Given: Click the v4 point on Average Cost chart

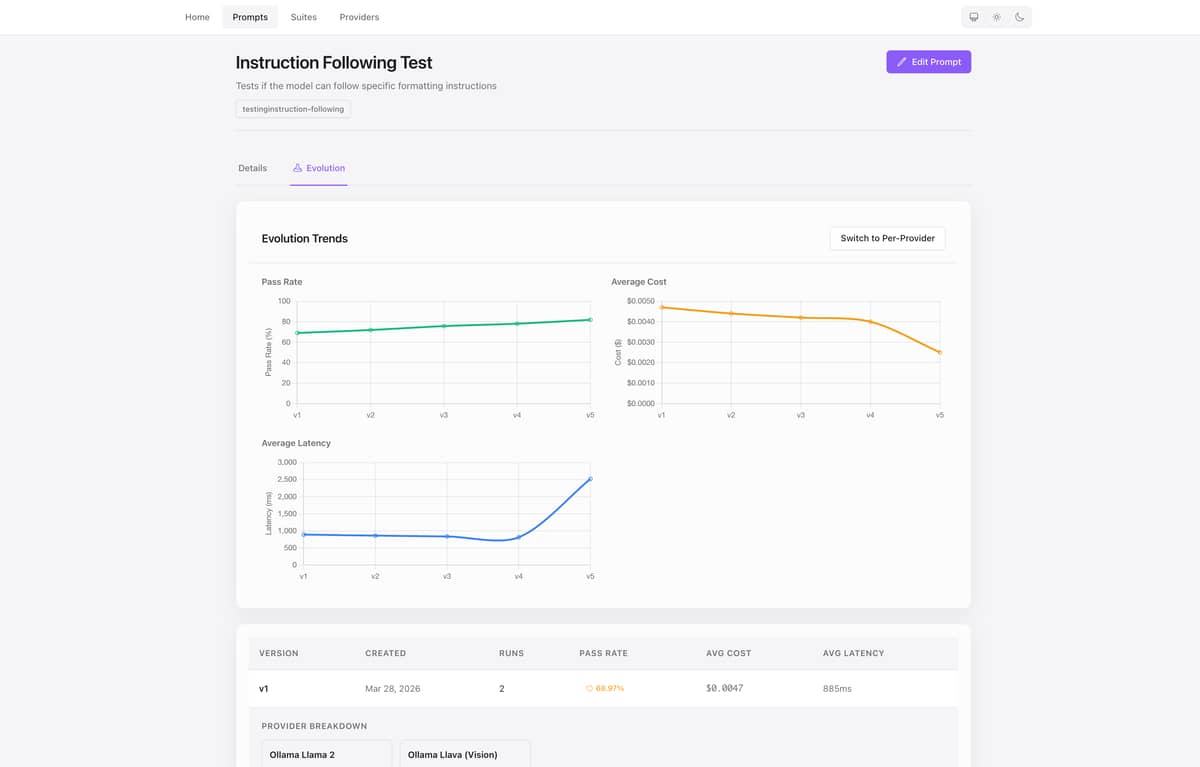Looking at the screenshot, I should click(x=870, y=322).
